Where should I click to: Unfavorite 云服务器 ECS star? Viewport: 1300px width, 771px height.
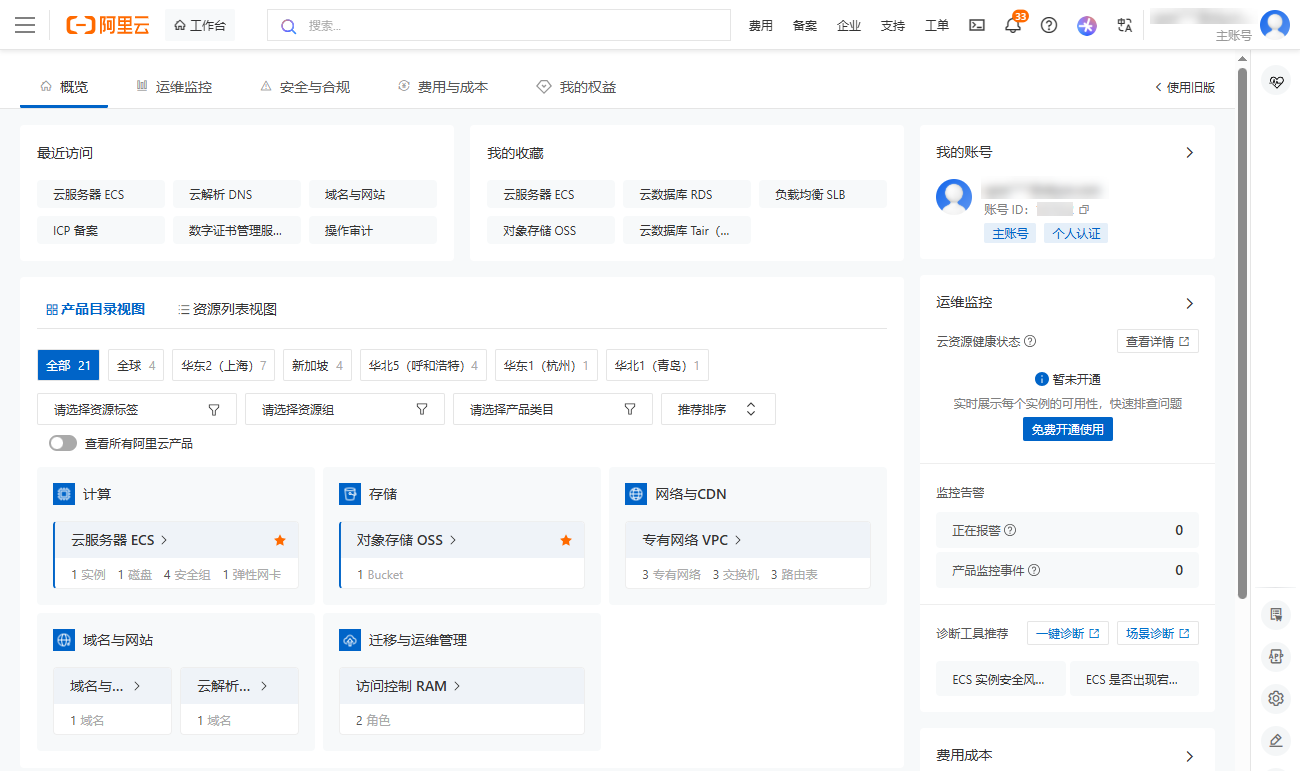click(x=280, y=540)
